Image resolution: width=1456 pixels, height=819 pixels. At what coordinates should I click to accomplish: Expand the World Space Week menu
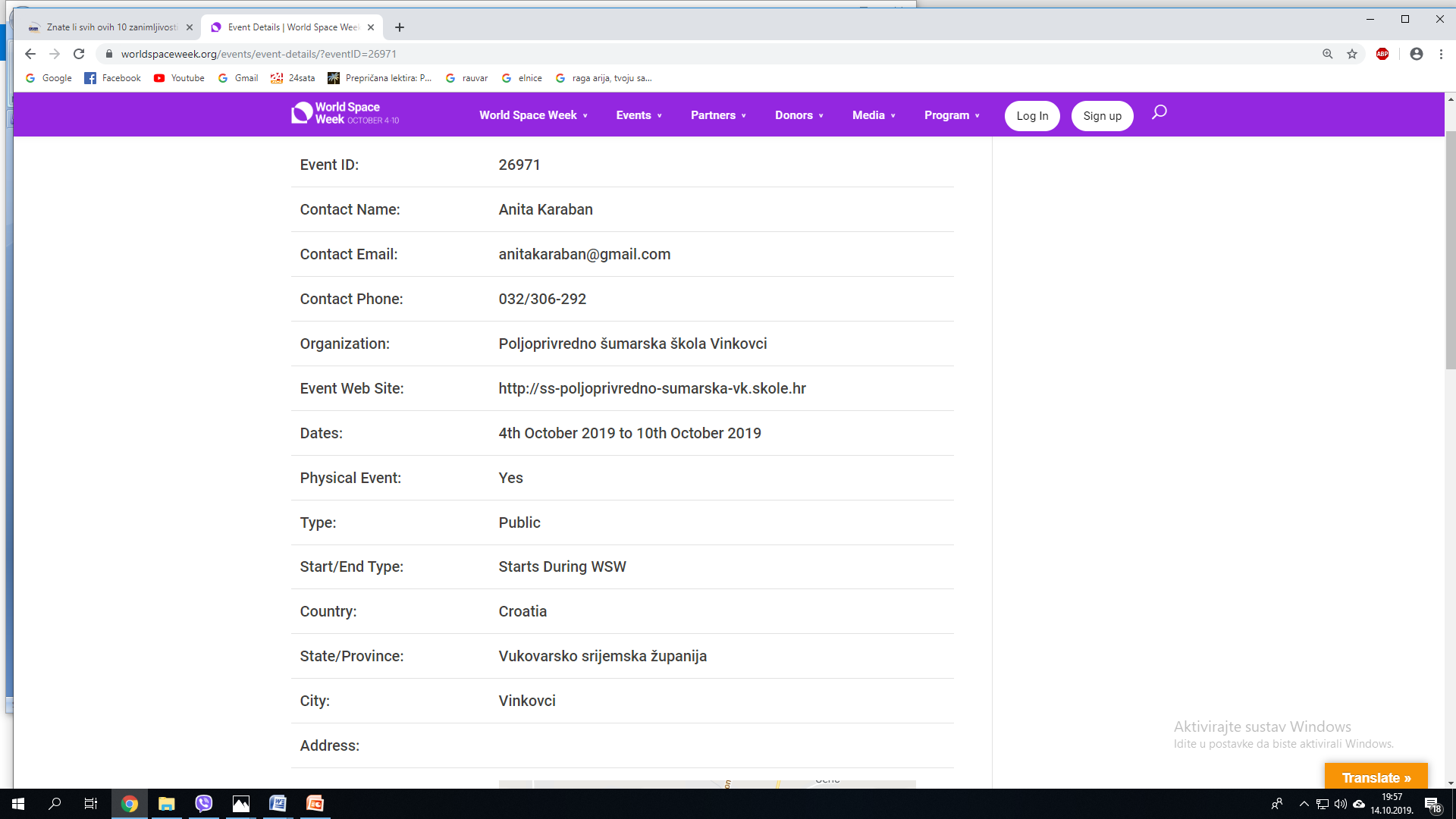click(x=533, y=115)
